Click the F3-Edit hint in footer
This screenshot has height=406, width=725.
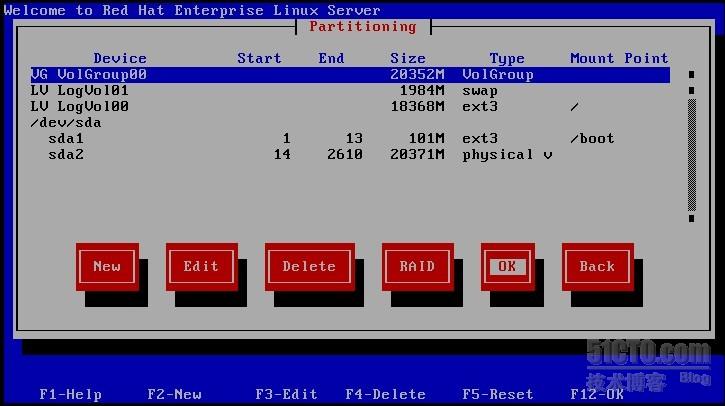coord(286,394)
